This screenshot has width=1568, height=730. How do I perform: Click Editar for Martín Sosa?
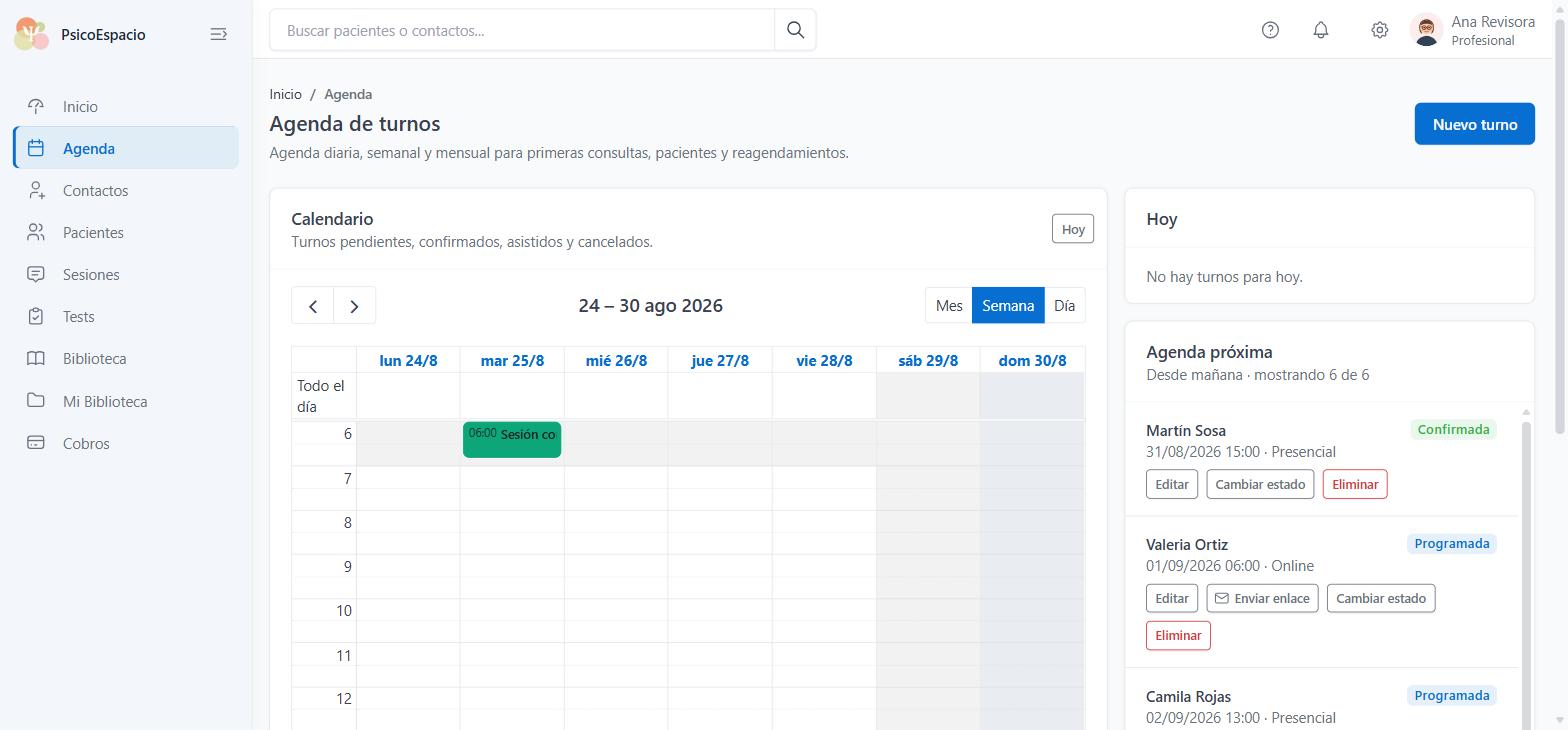point(1172,484)
